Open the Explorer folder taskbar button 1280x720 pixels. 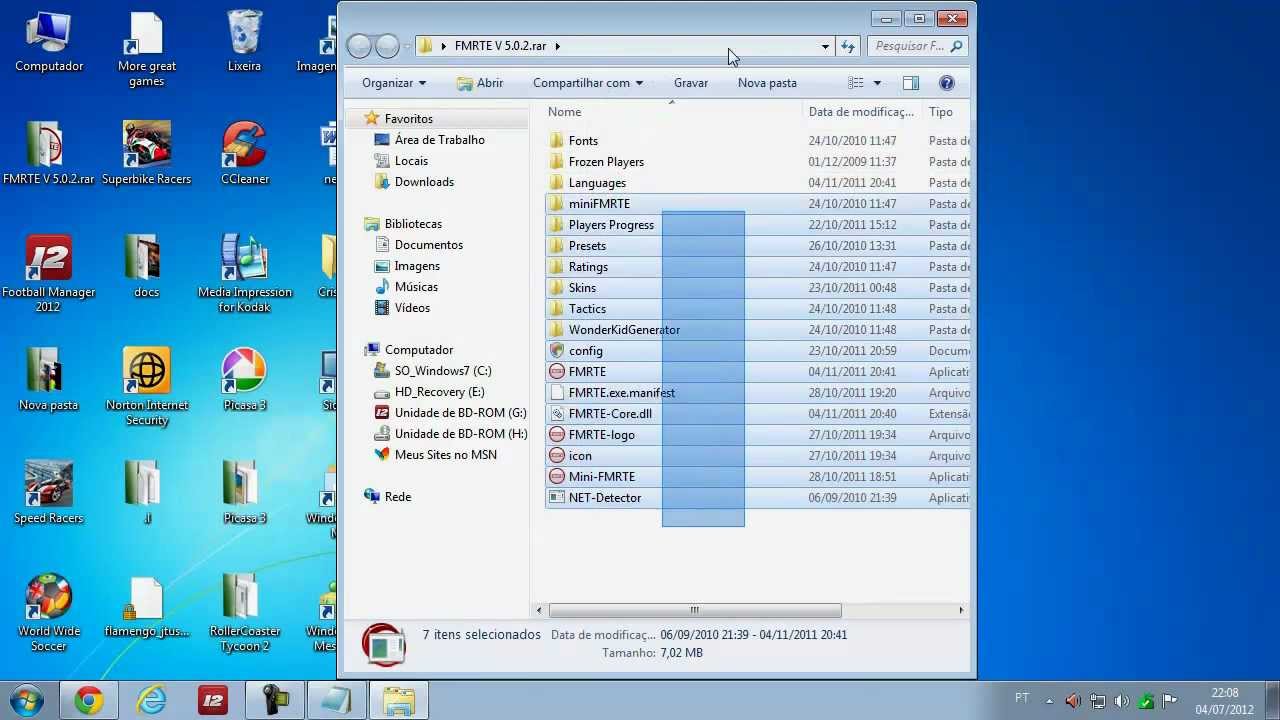399,701
